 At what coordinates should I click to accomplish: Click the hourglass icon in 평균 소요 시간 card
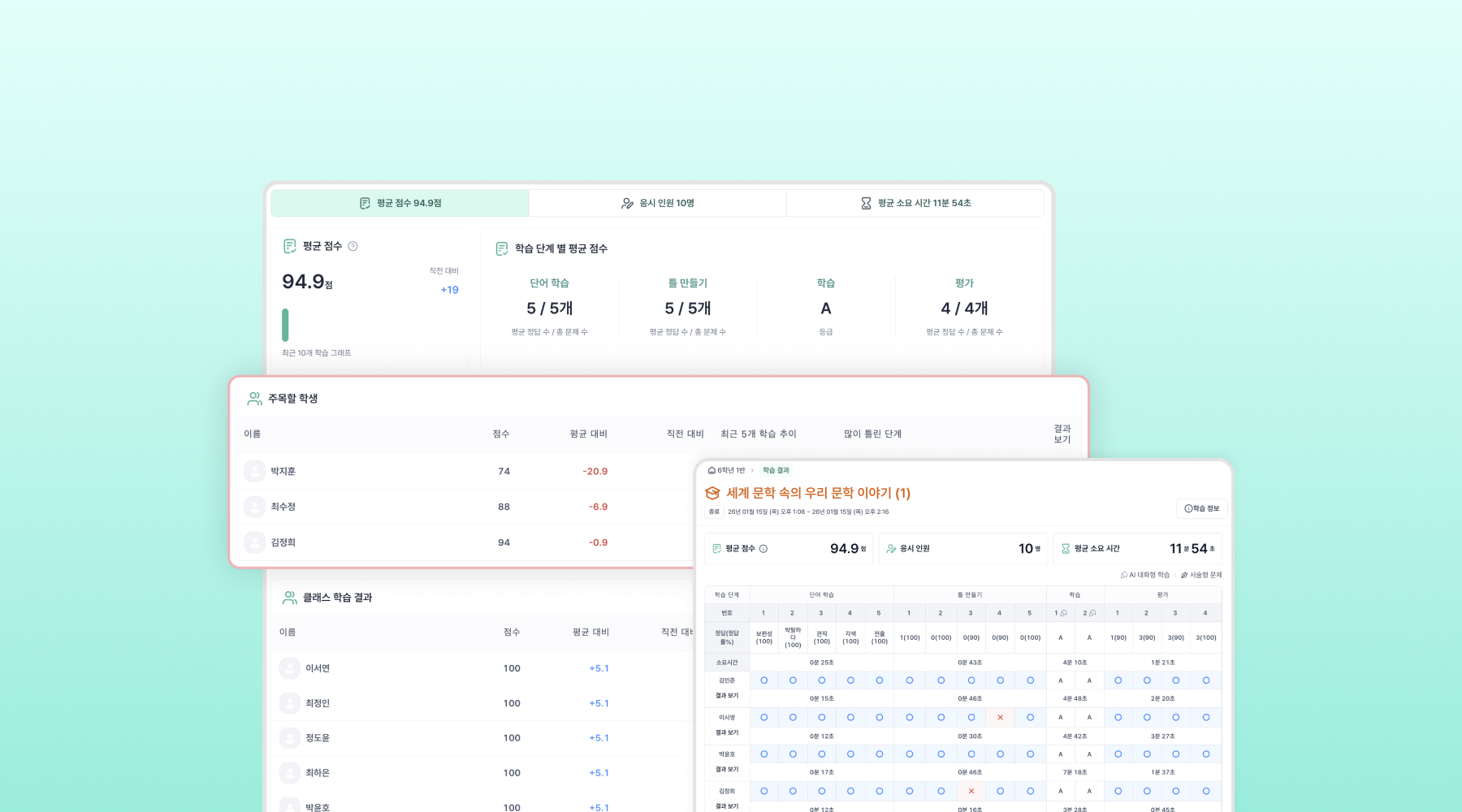click(x=1066, y=549)
